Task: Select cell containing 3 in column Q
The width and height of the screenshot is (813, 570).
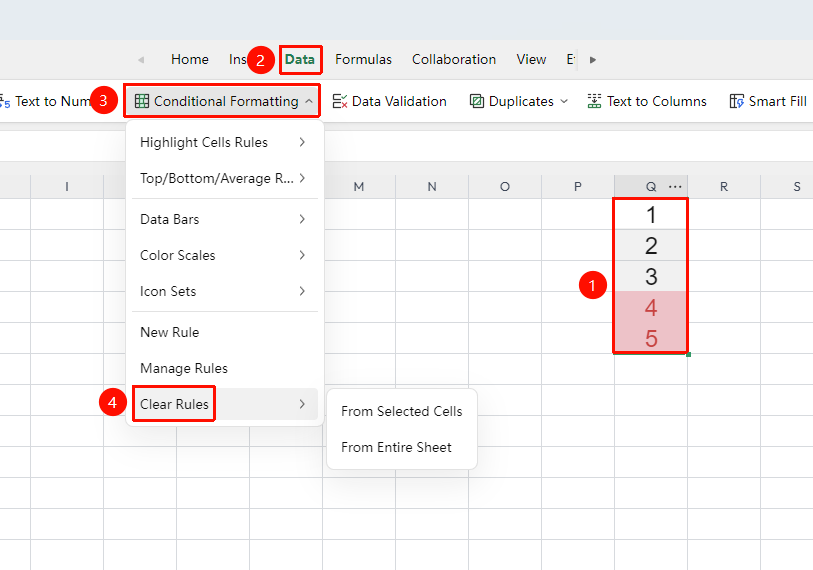Action: [x=651, y=276]
